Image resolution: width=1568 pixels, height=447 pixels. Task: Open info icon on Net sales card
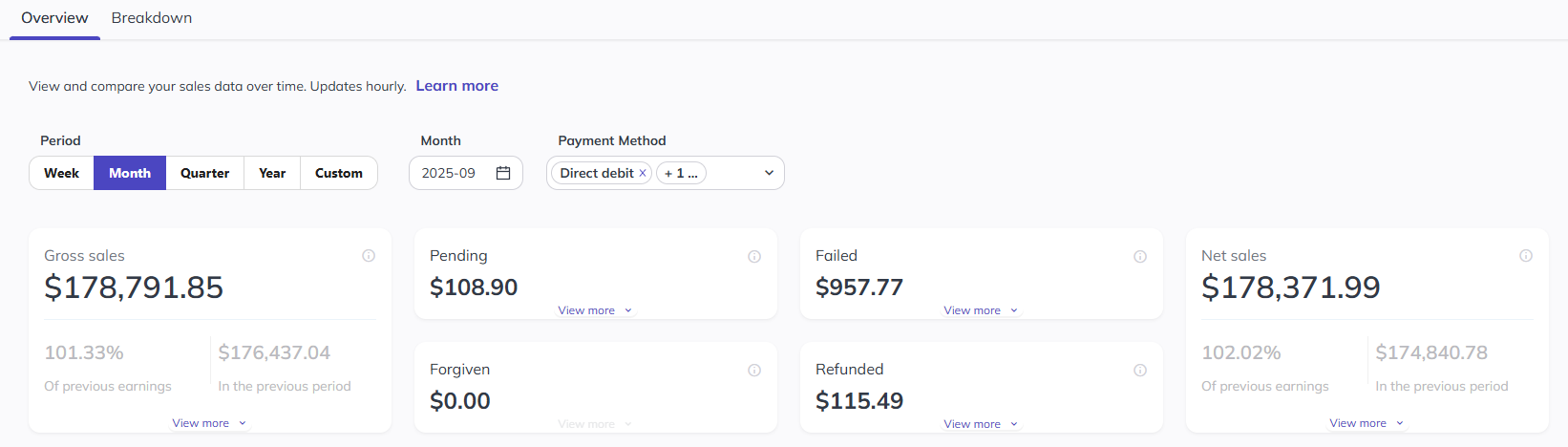[x=1526, y=256]
